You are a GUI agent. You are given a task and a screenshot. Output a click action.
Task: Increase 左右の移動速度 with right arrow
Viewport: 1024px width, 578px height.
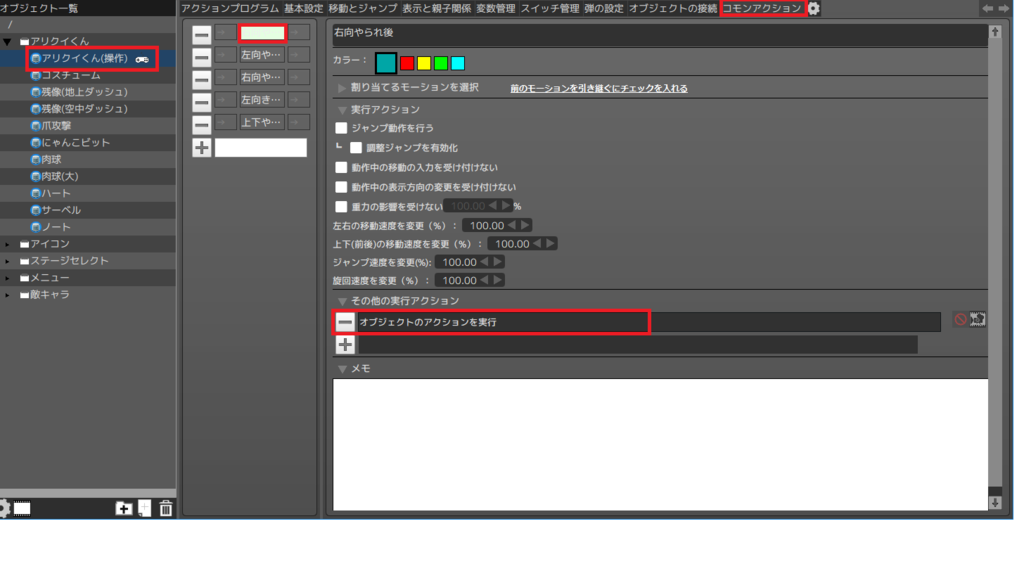[x=525, y=225]
